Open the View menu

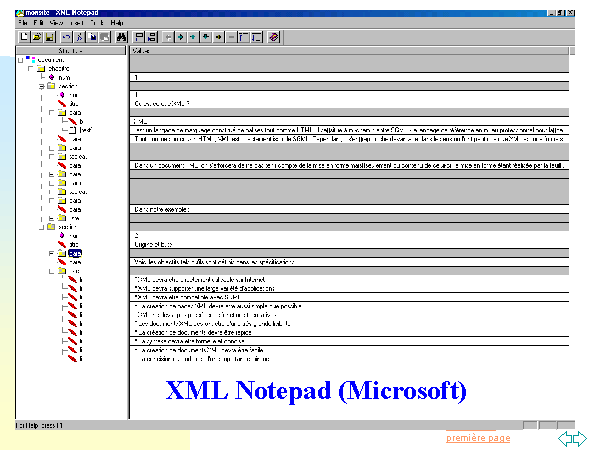pos(55,21)
